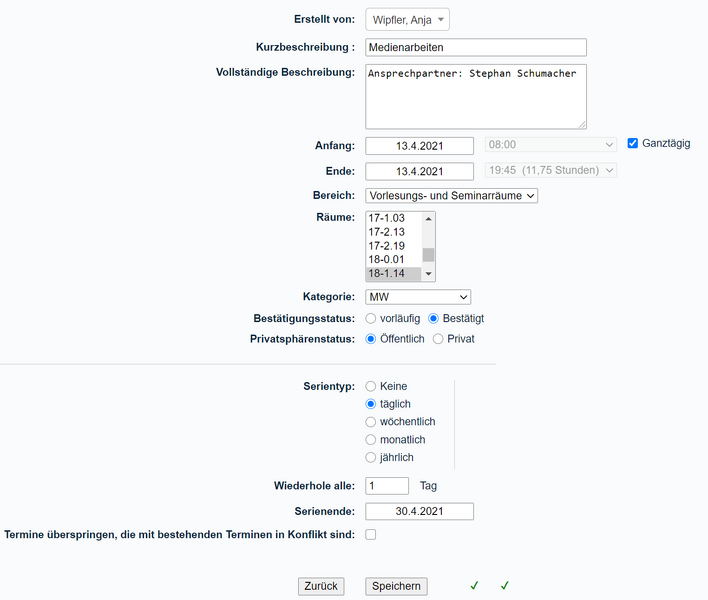The width and height of the screenshot is (708, 600).
Task: Focus the Serienende date field
Action: [420, 512]
